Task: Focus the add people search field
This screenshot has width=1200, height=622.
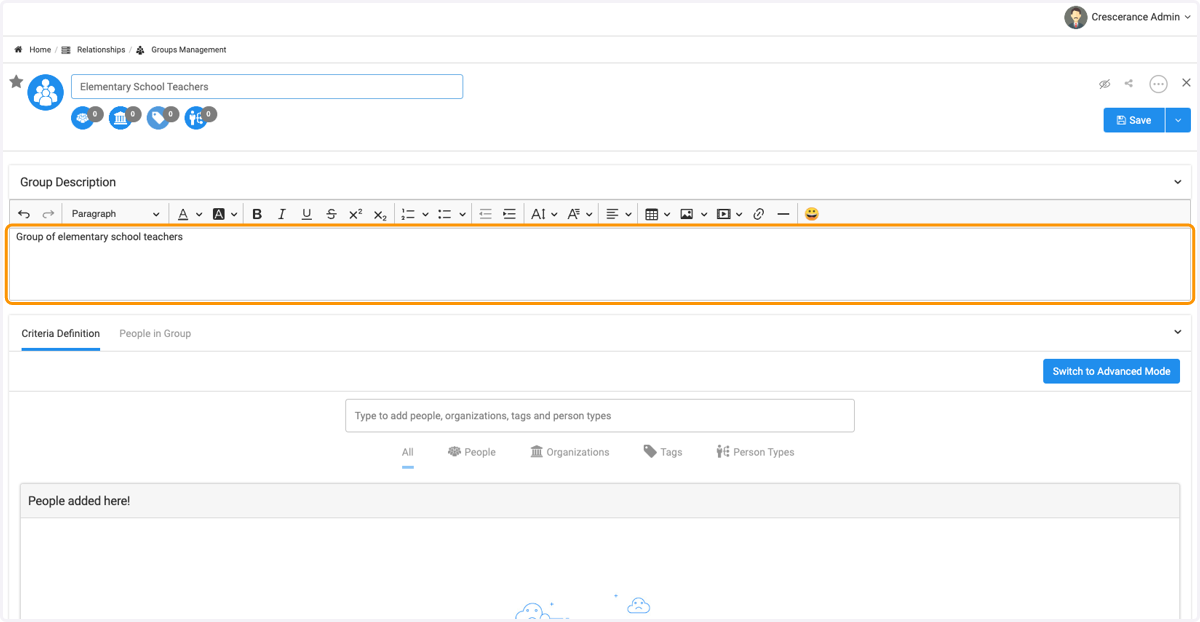Action: pyautogui.click(x=600, y=416)
